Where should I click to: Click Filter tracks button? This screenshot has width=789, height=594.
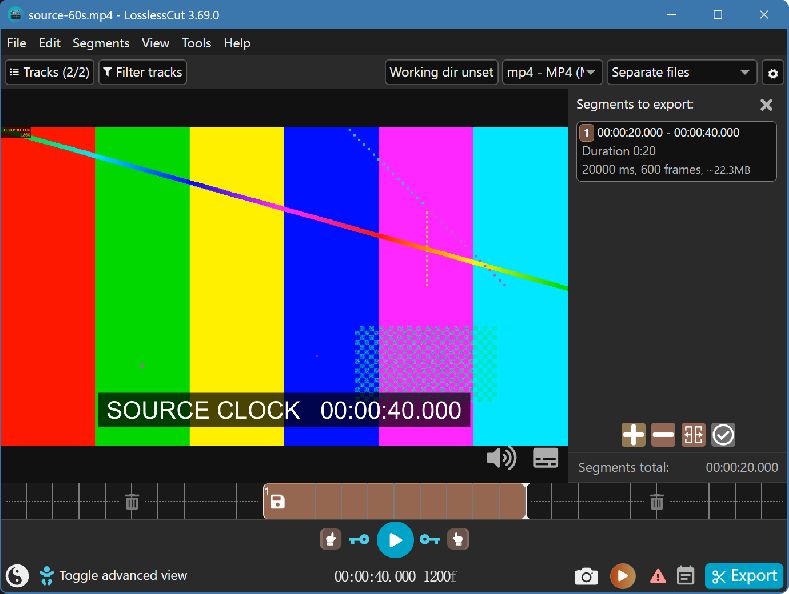(143, 72)
